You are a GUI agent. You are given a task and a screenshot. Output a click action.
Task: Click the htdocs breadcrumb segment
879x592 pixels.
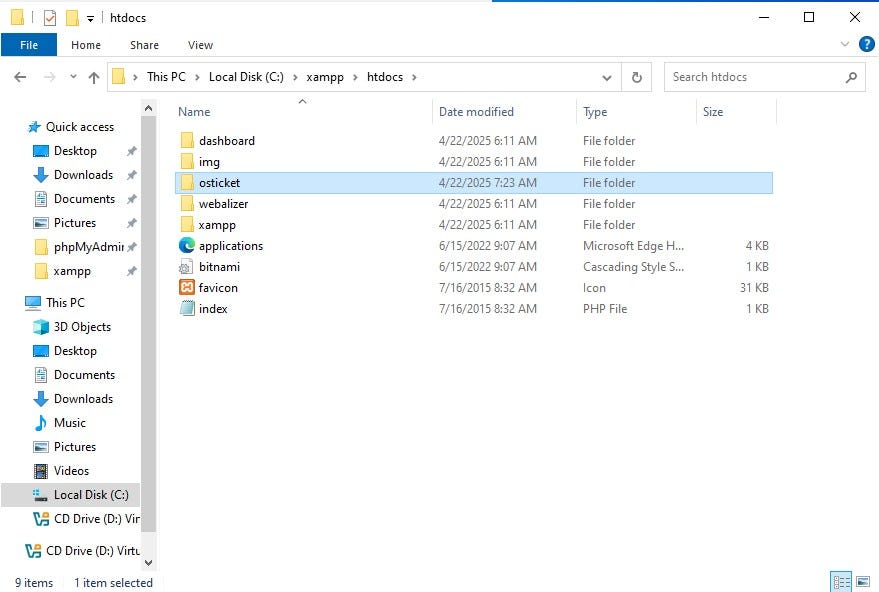[385, 77]
